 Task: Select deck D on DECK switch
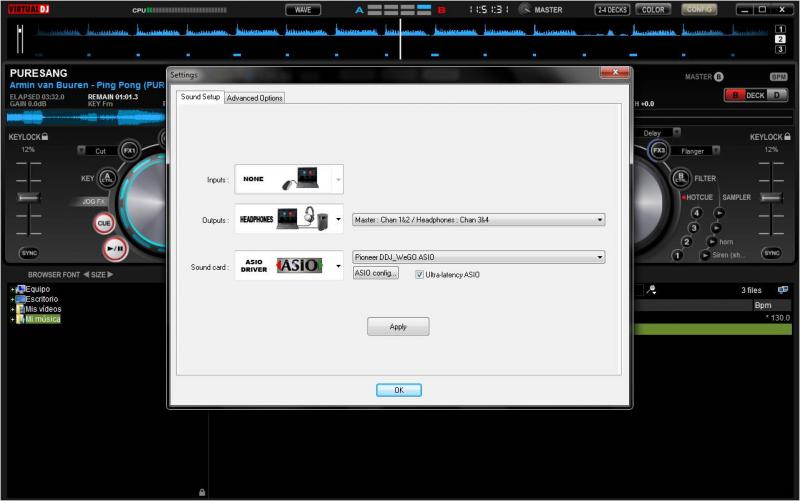tap(777, 95)
